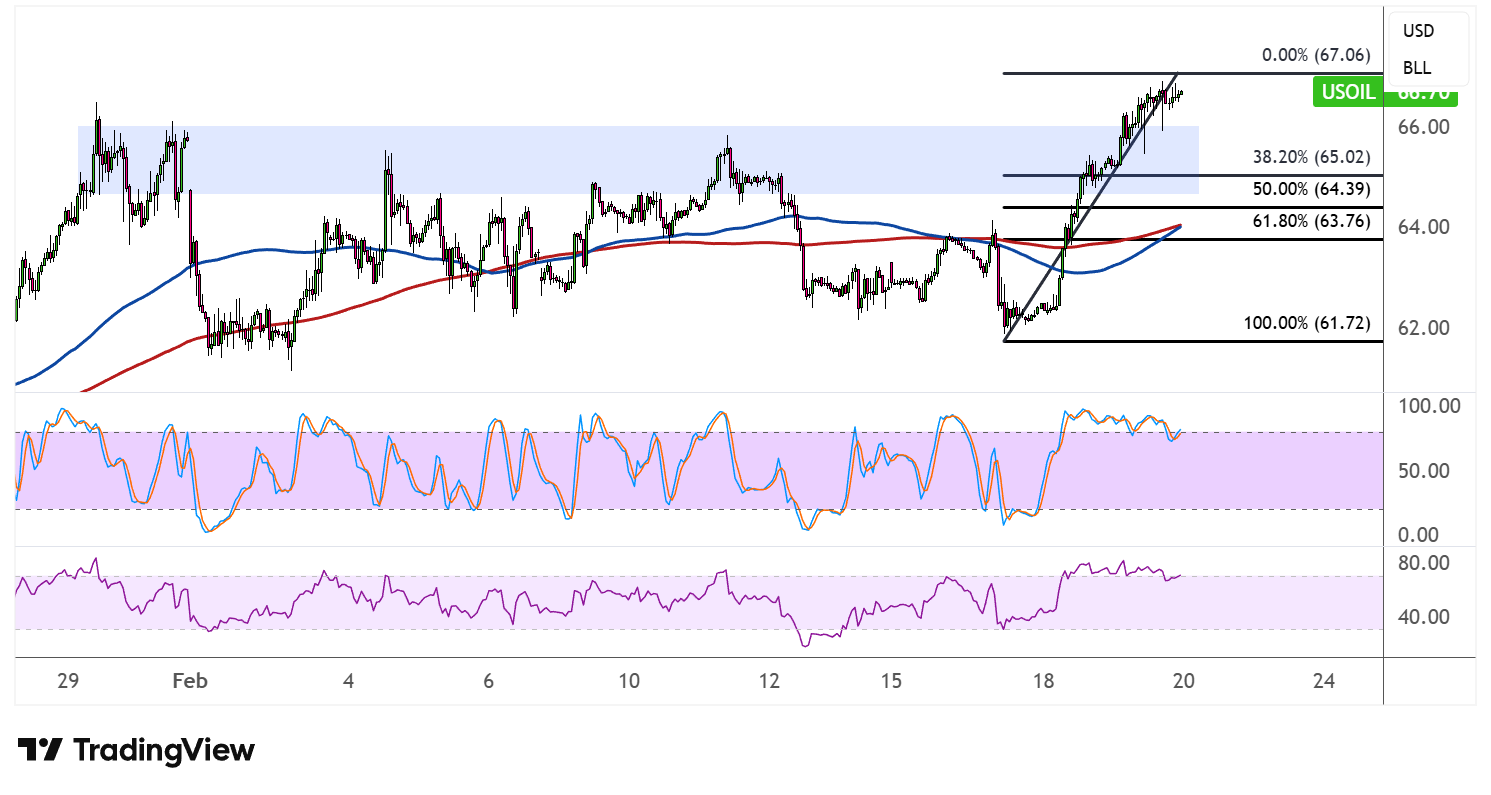Select the USD currency label
1491x795 pixels.
point(1418,31)
